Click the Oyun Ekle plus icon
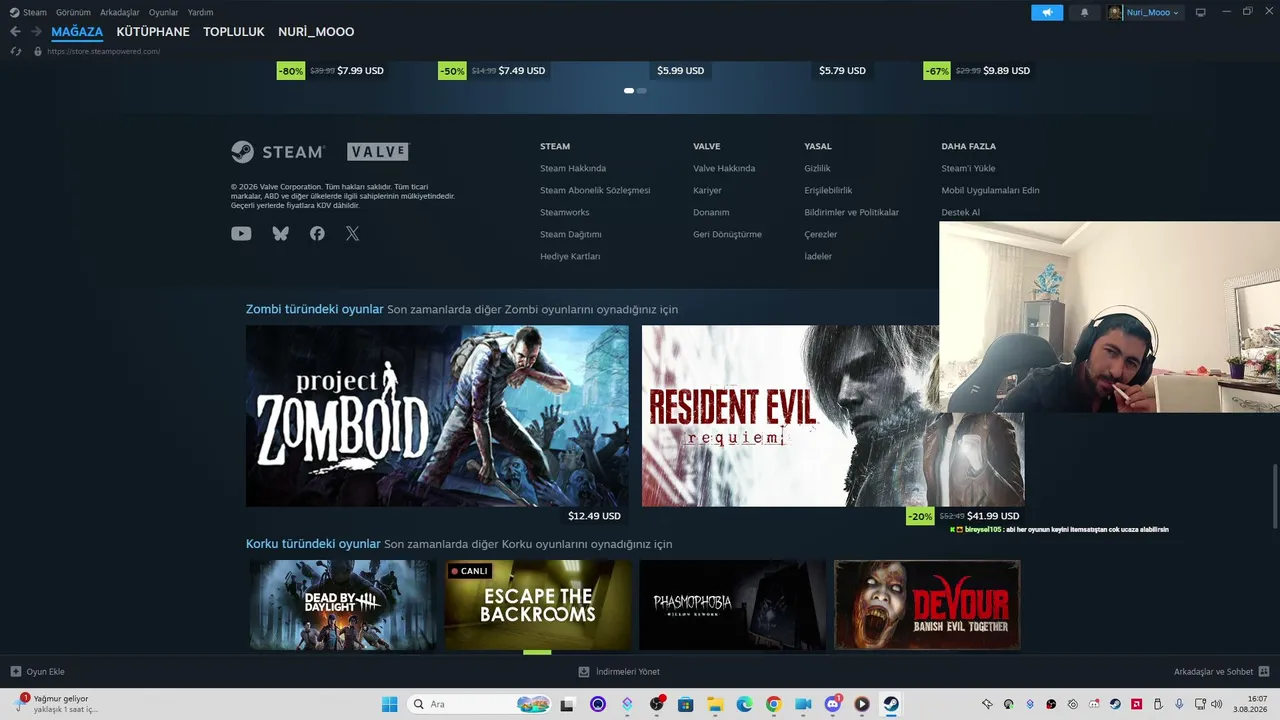The width and height of the screenshot is (1280, 720). point(16,672)
